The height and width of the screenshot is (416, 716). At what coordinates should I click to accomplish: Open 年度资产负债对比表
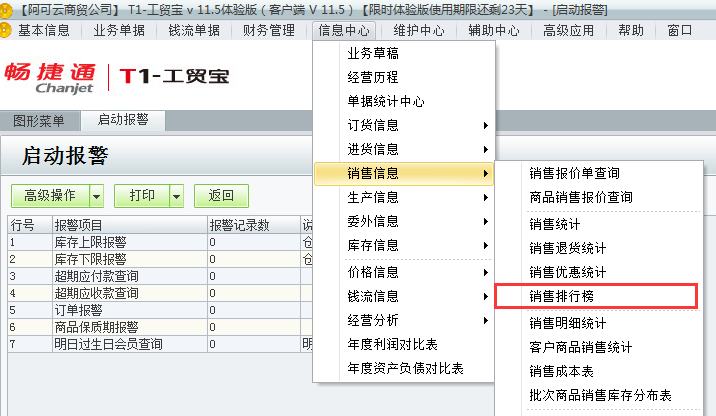click(404, 369)
